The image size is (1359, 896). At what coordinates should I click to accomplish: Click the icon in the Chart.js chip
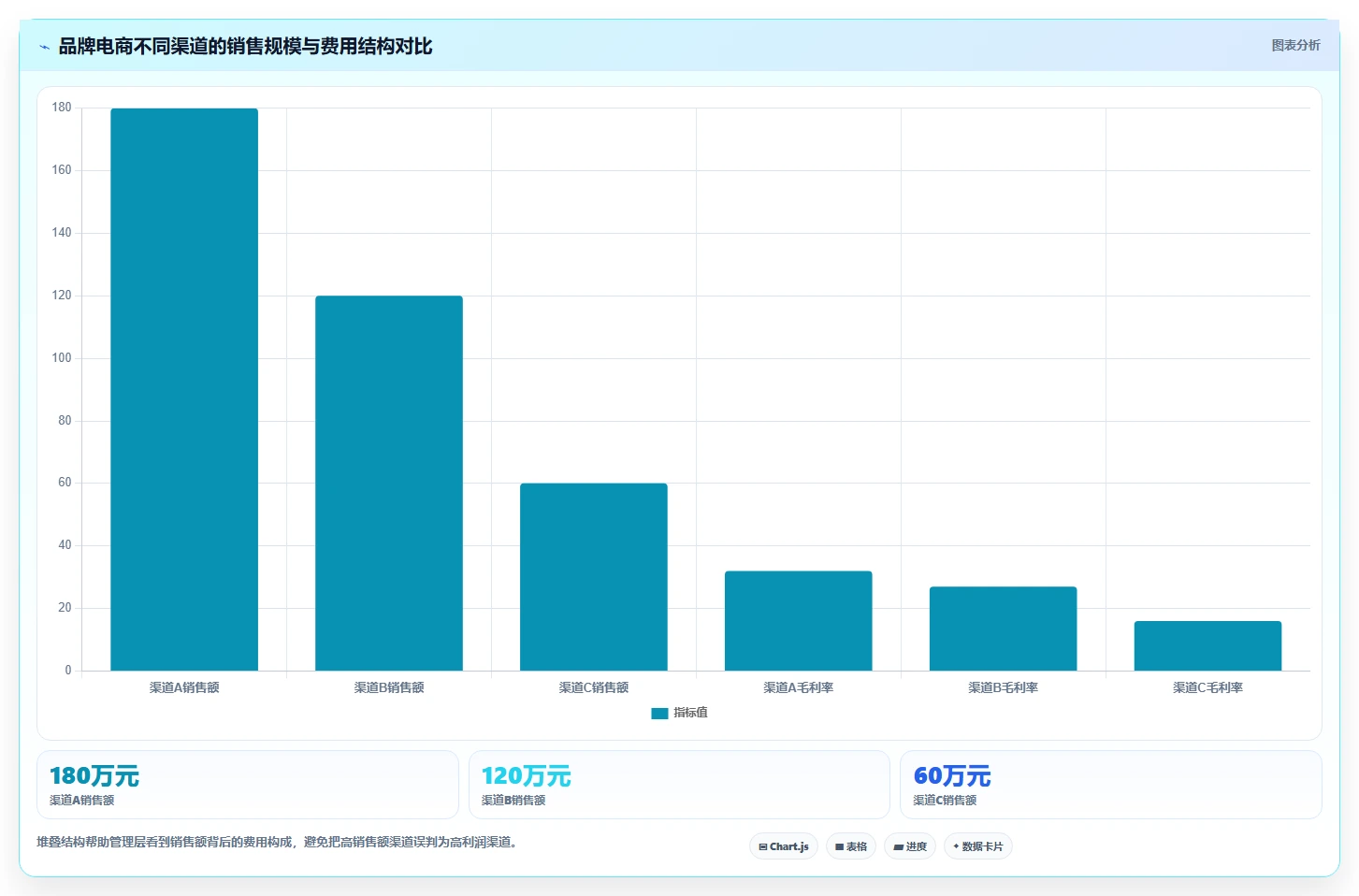coord(763,846)
